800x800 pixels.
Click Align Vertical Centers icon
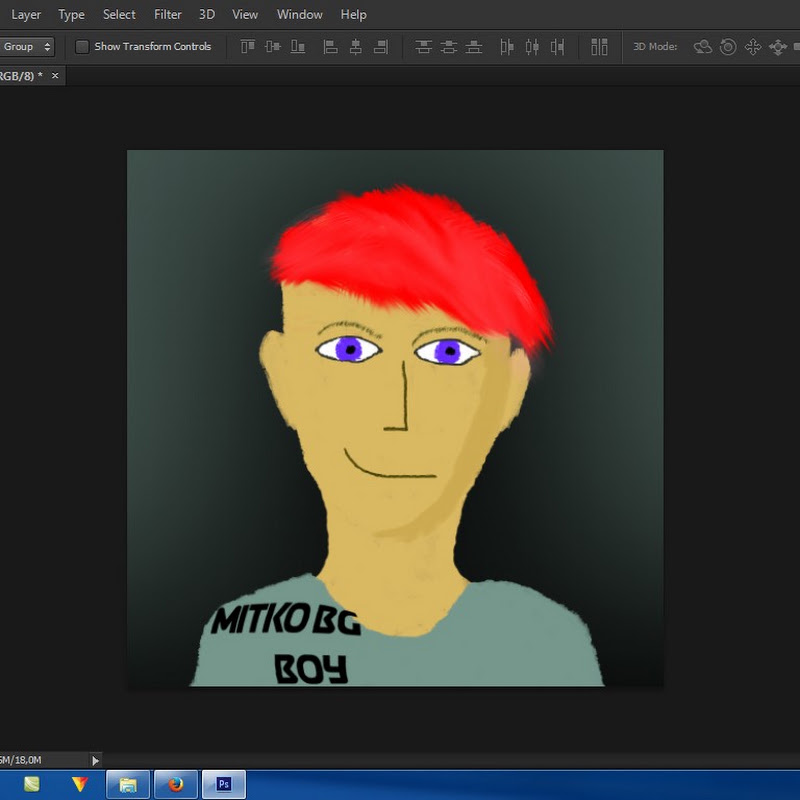pyautogui.click(x=273, y=47)
